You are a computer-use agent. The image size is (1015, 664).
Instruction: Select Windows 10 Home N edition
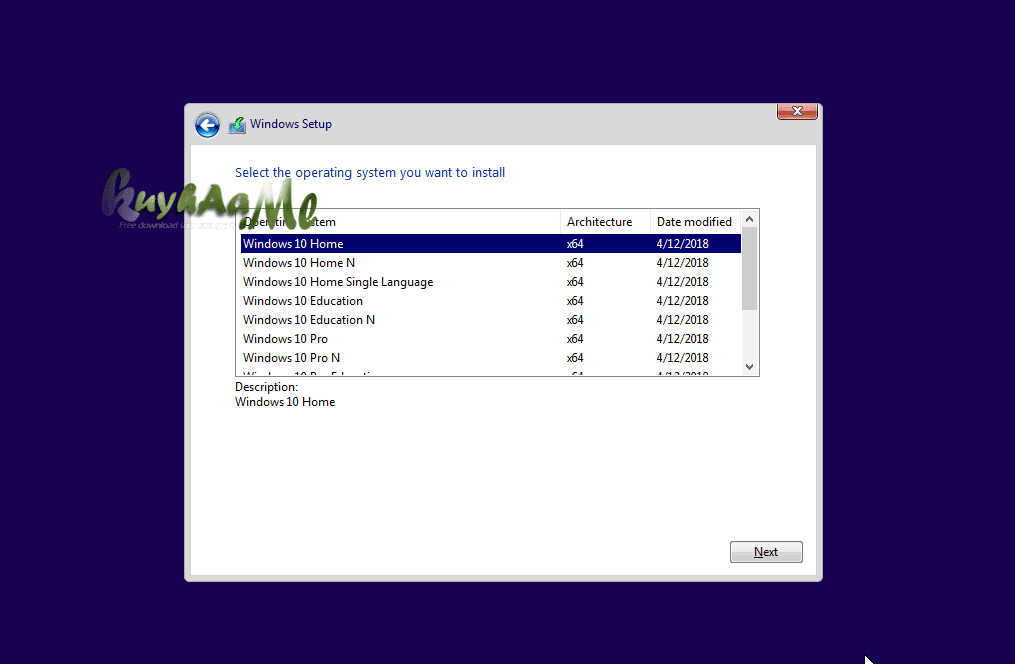[x=491, y=263]
